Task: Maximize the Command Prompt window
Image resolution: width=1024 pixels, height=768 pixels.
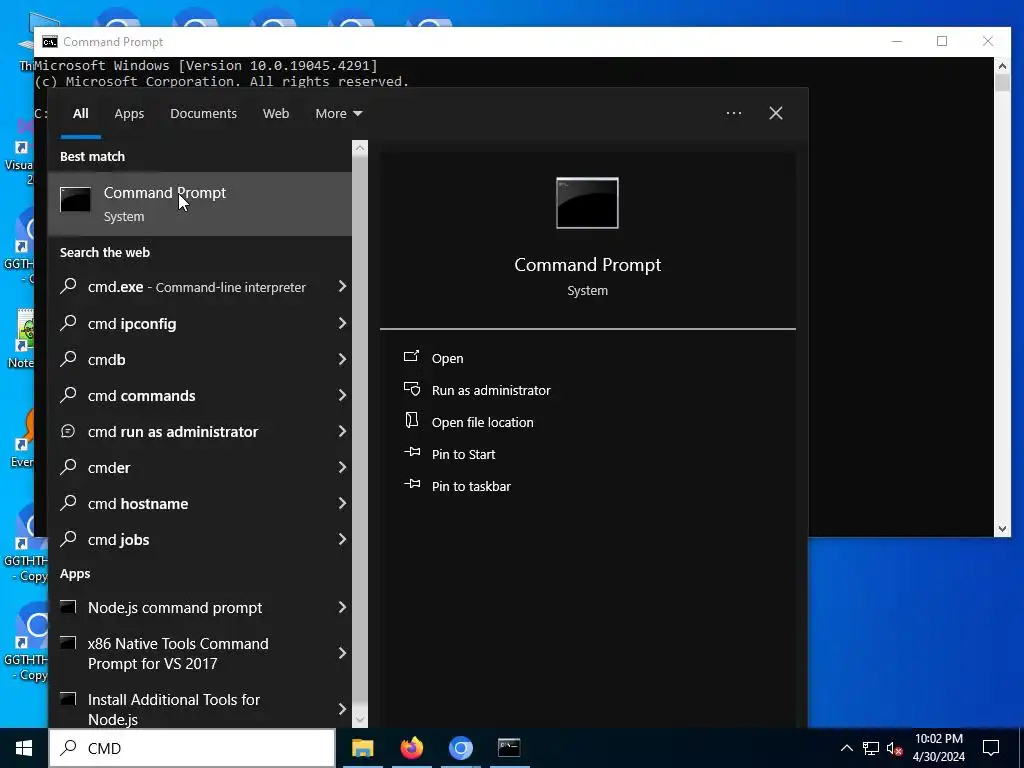Action: tap(942, 41)
